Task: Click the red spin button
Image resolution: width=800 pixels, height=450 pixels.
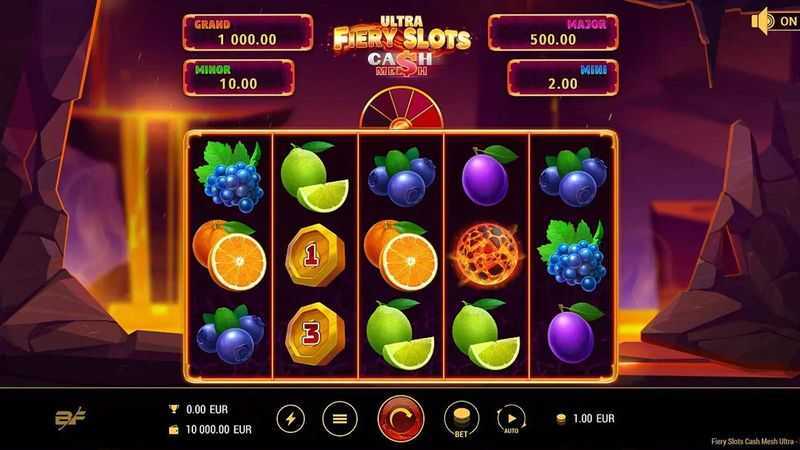Action: pos(401,418)
